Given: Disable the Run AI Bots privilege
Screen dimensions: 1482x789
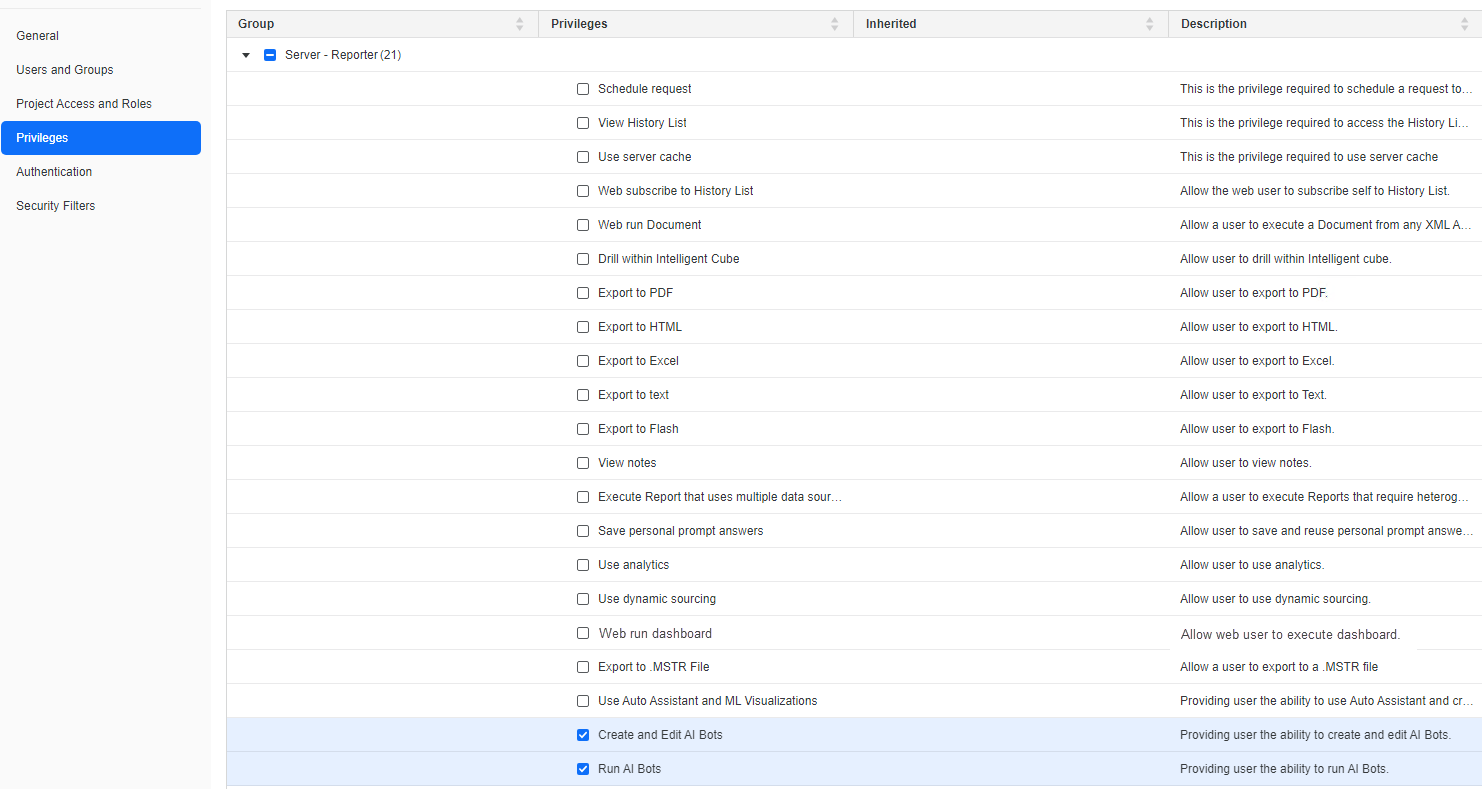Looking at the screenshot, I should point(583,769).
